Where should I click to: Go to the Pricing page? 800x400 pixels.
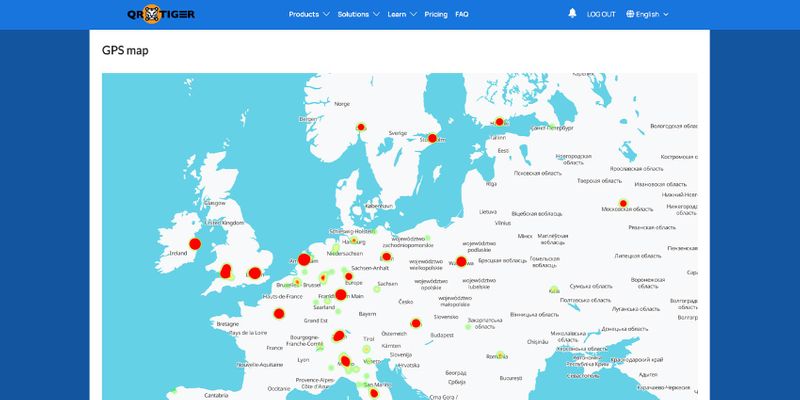[436, 14]
